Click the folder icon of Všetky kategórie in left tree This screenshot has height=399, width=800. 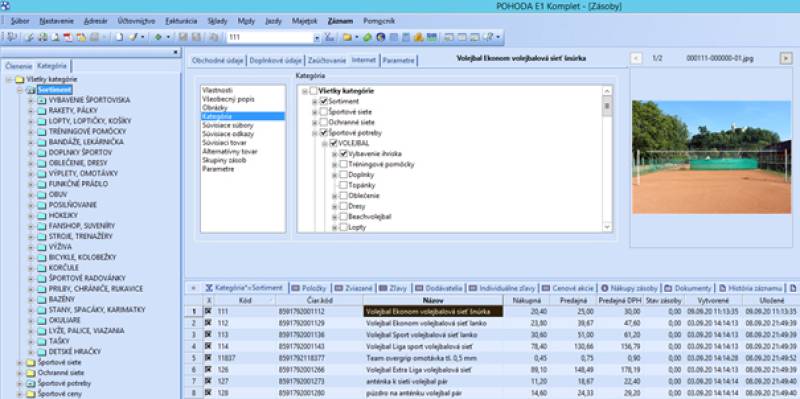tap(19, 80)
